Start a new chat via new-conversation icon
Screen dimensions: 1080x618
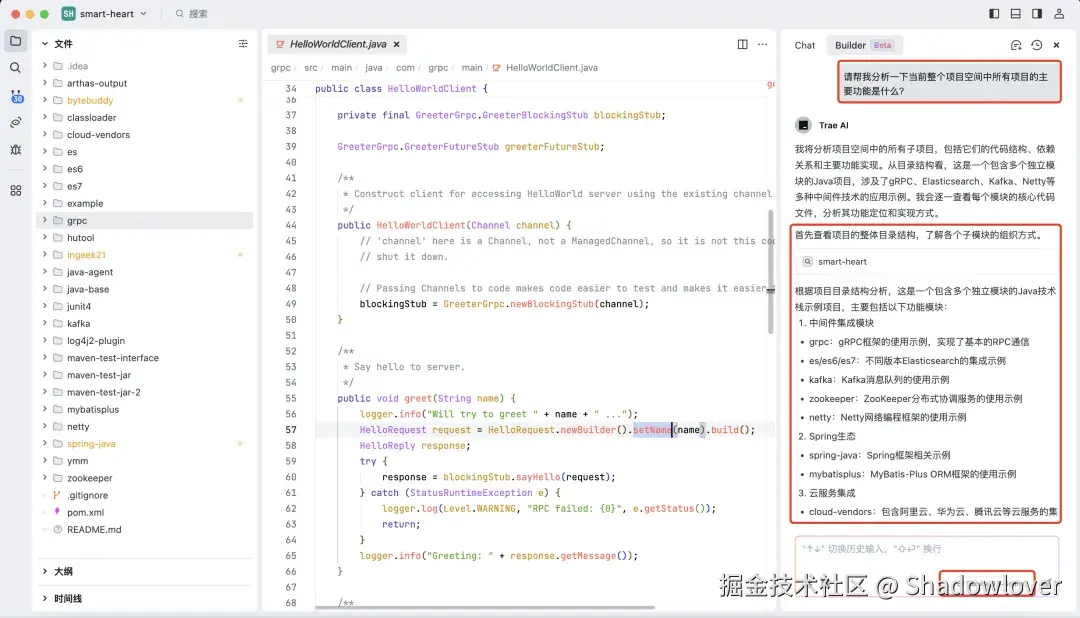click(1017, 45)
